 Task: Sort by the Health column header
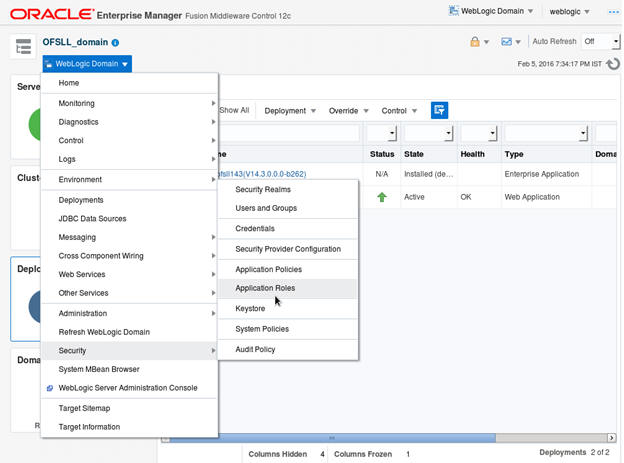[472, 154]
